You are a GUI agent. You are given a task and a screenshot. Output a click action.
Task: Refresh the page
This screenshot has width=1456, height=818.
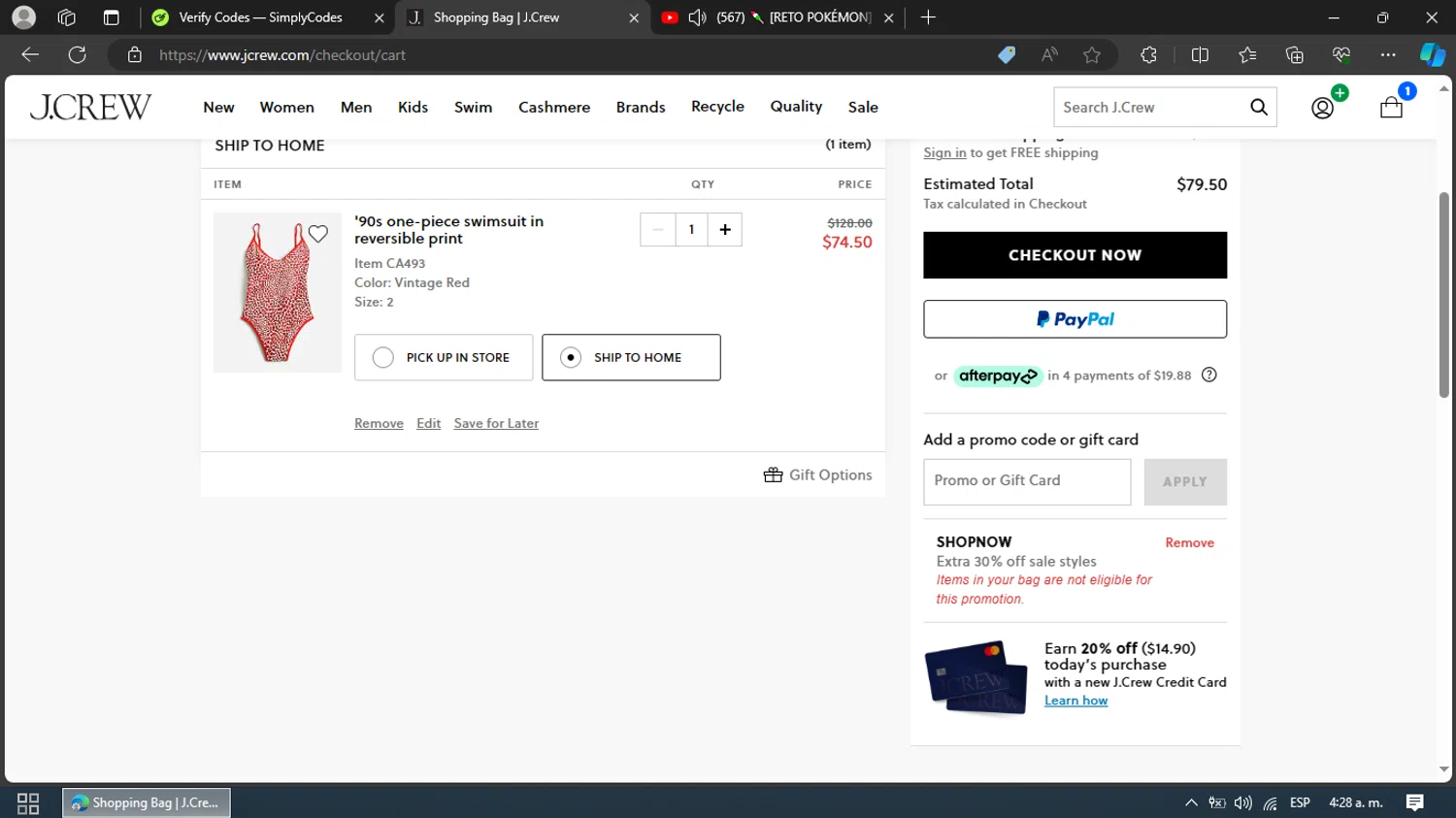coord(78,55)
